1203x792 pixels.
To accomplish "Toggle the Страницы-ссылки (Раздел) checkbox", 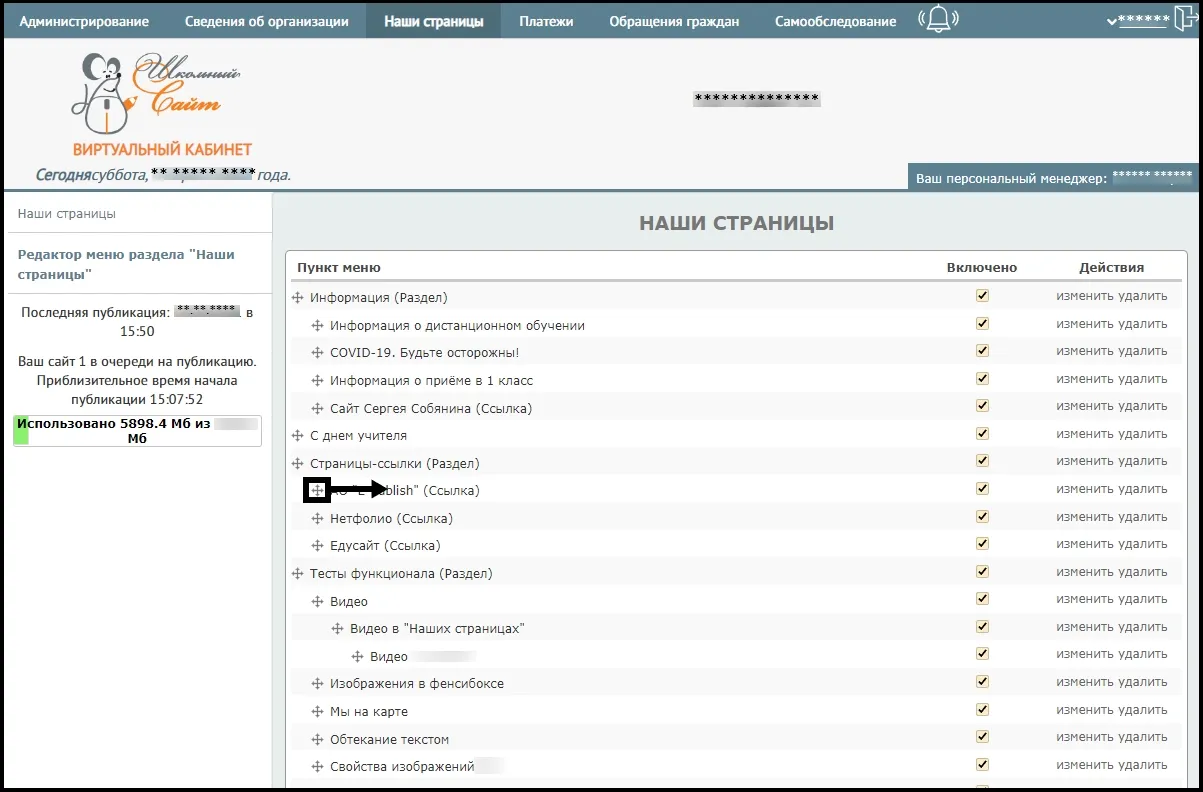I will [x=982, y=461].
